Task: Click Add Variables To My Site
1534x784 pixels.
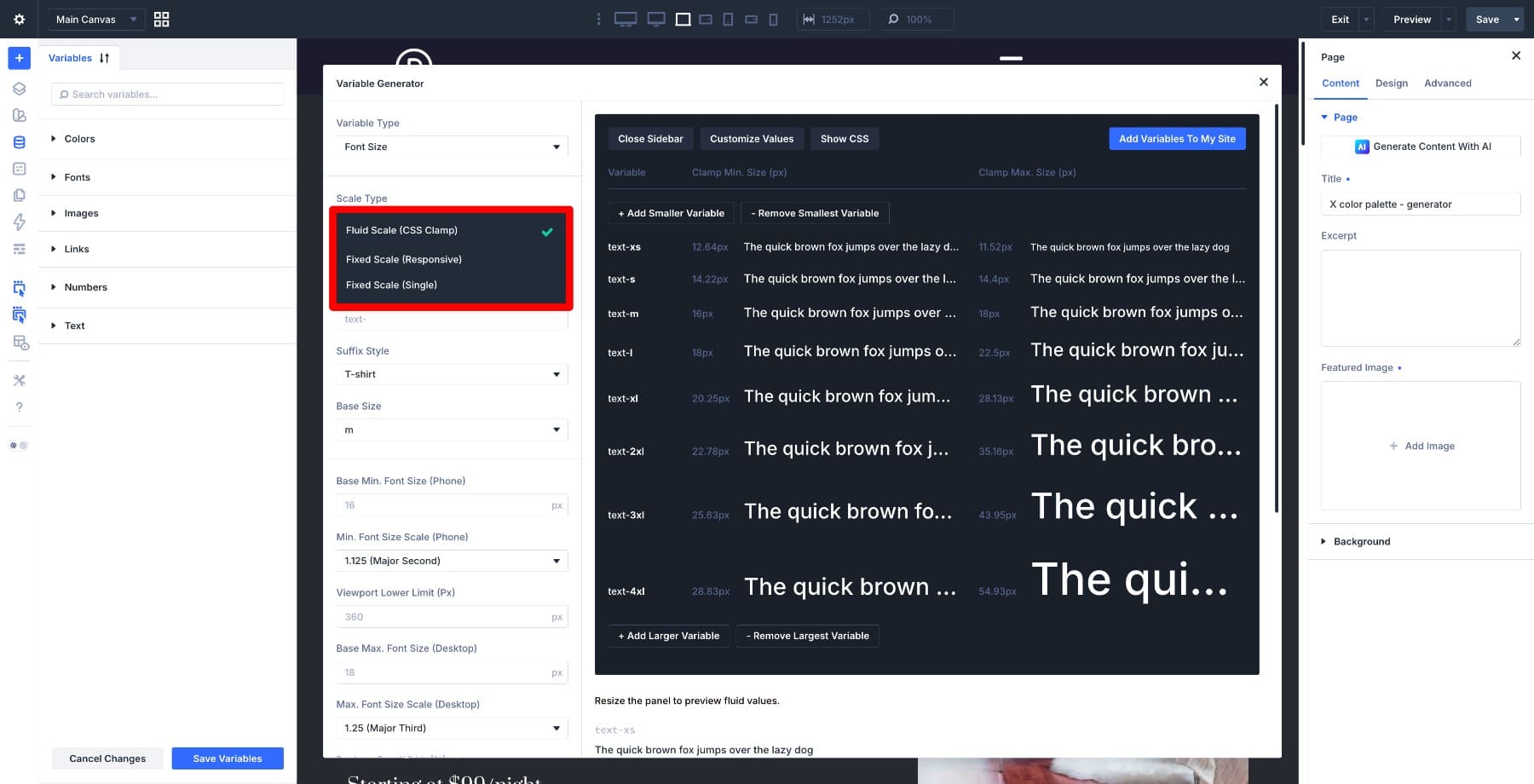Action: tap(1177, 139)
